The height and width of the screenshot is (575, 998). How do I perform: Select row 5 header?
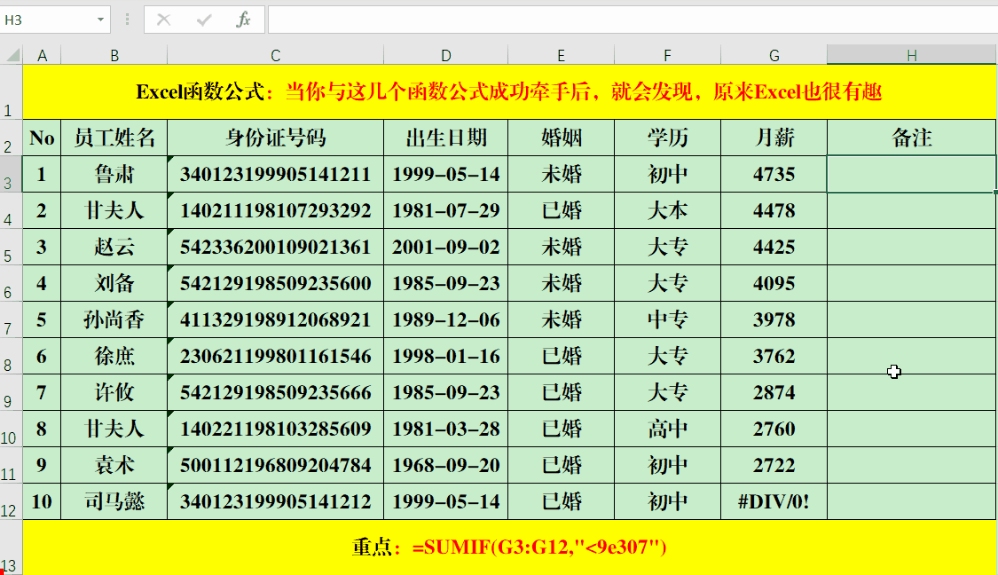(11, 247)
